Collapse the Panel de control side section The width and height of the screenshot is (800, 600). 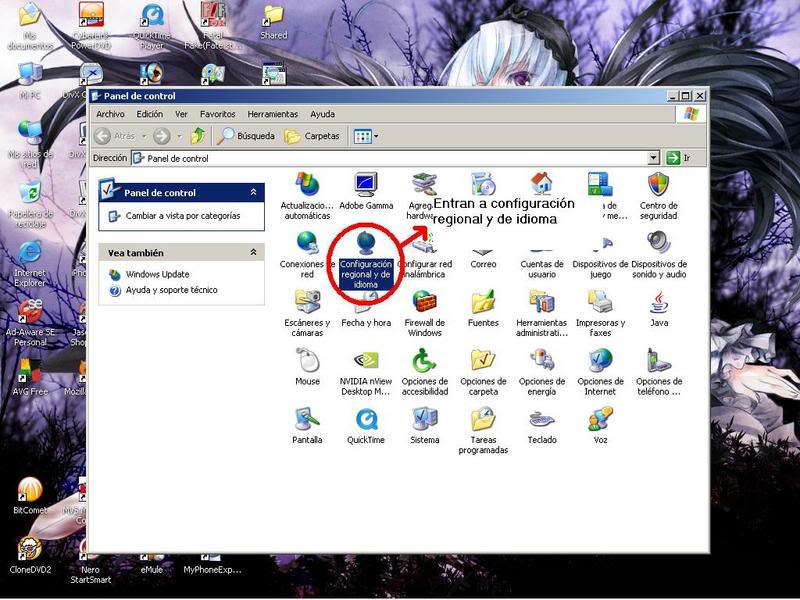coord(254,192)
